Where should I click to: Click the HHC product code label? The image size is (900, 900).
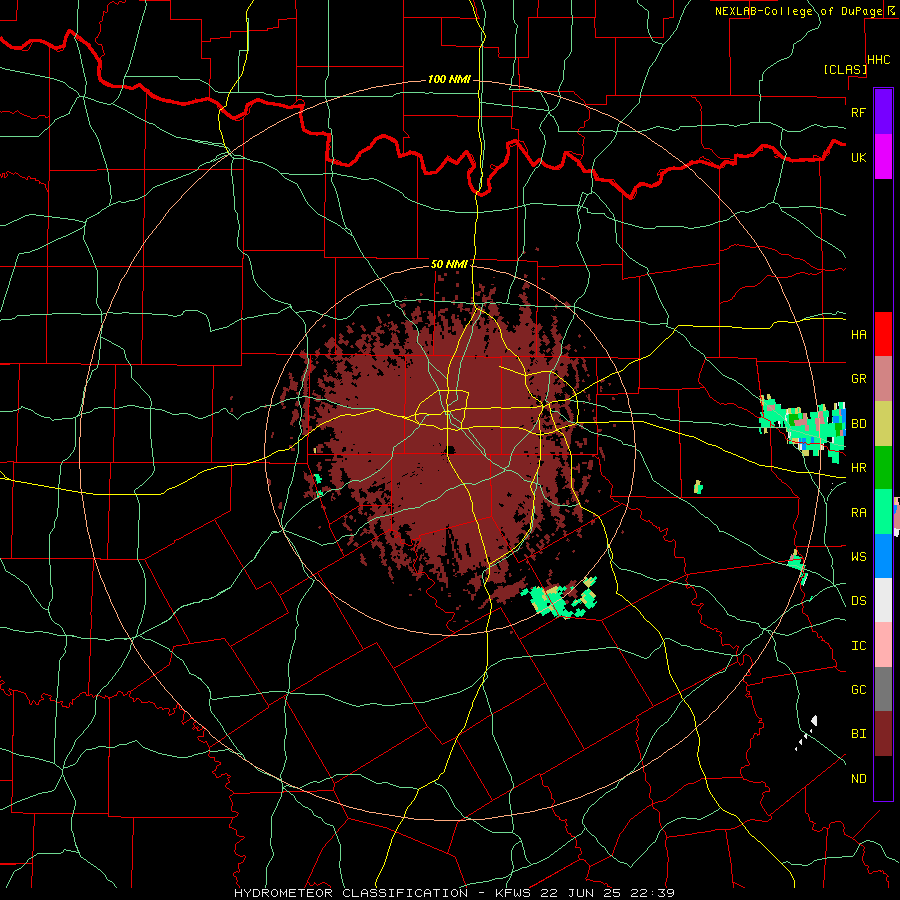(879, 60)
